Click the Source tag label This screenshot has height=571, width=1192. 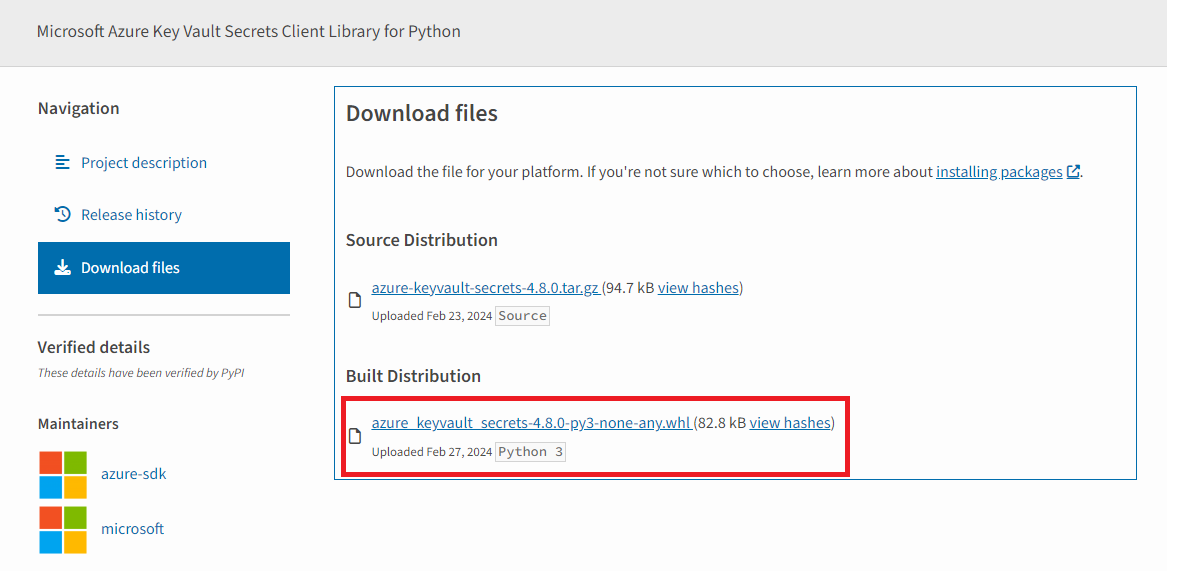pos(522,316)
